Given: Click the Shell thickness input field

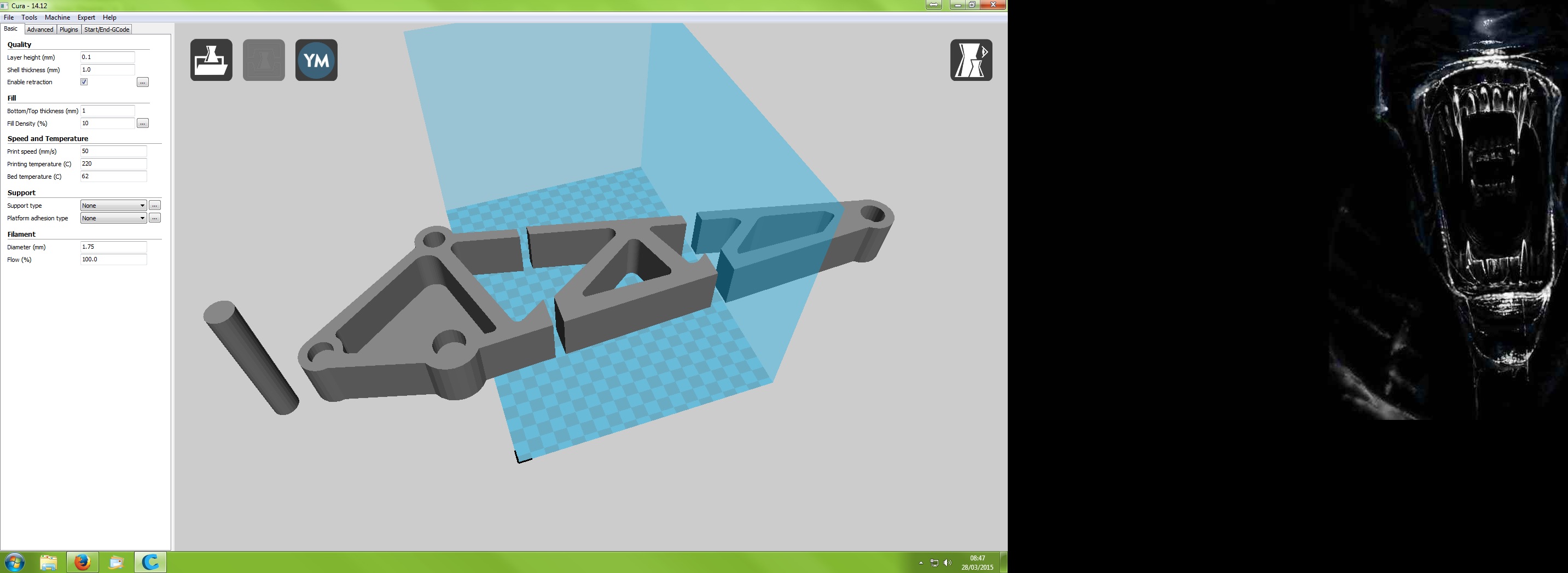Looking at the screenshot, I should [x=107, y=69].
